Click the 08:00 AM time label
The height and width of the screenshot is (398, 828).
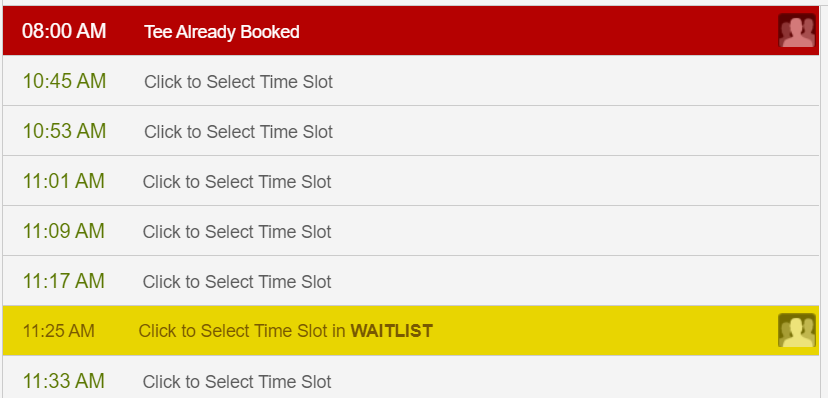64,31
